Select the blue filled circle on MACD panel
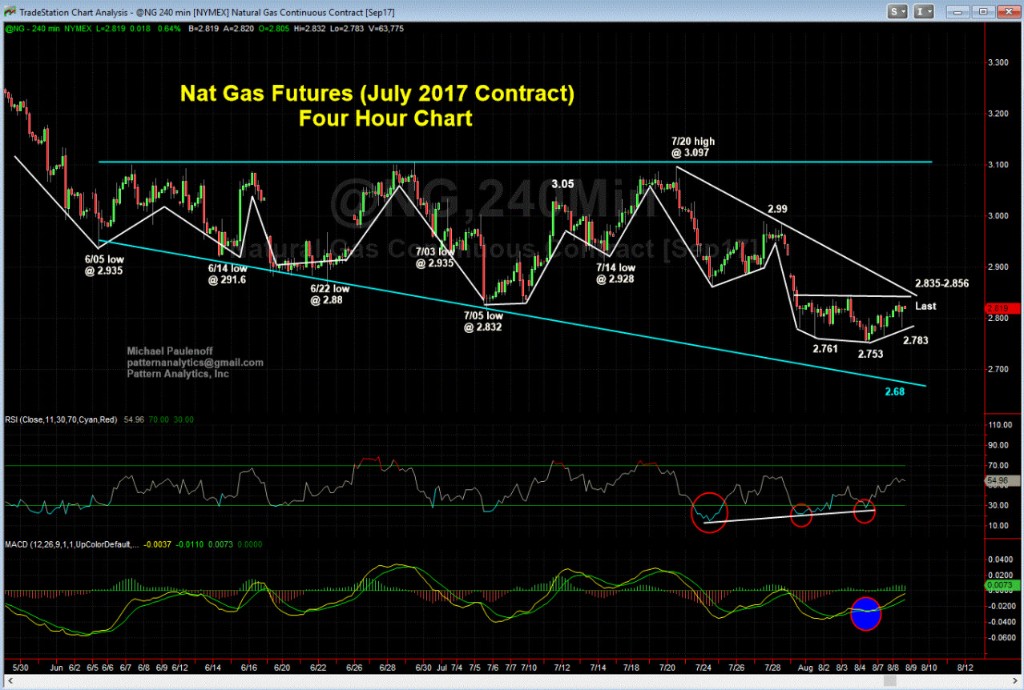1024x690 pixels. pyautogui.click(x=865, y=613)
